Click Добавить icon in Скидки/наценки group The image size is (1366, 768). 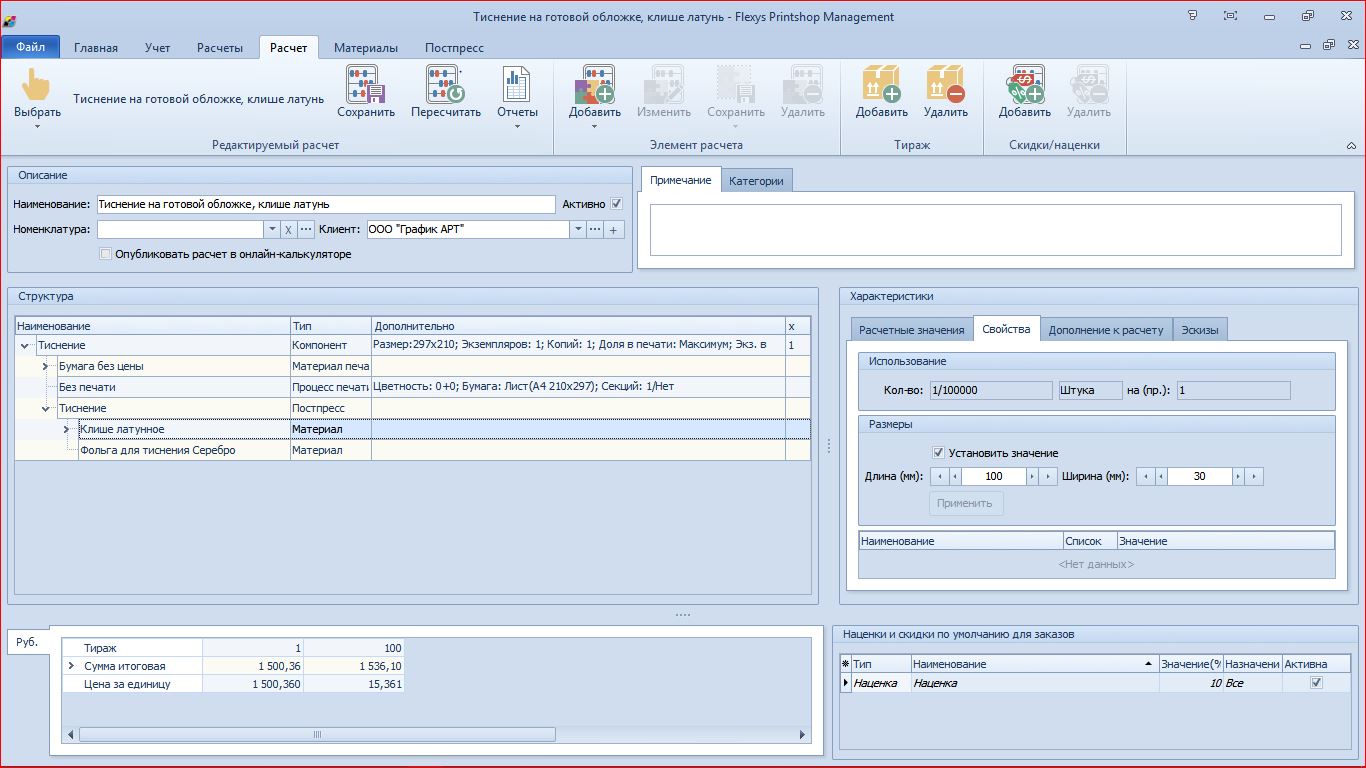[1024, 86]
